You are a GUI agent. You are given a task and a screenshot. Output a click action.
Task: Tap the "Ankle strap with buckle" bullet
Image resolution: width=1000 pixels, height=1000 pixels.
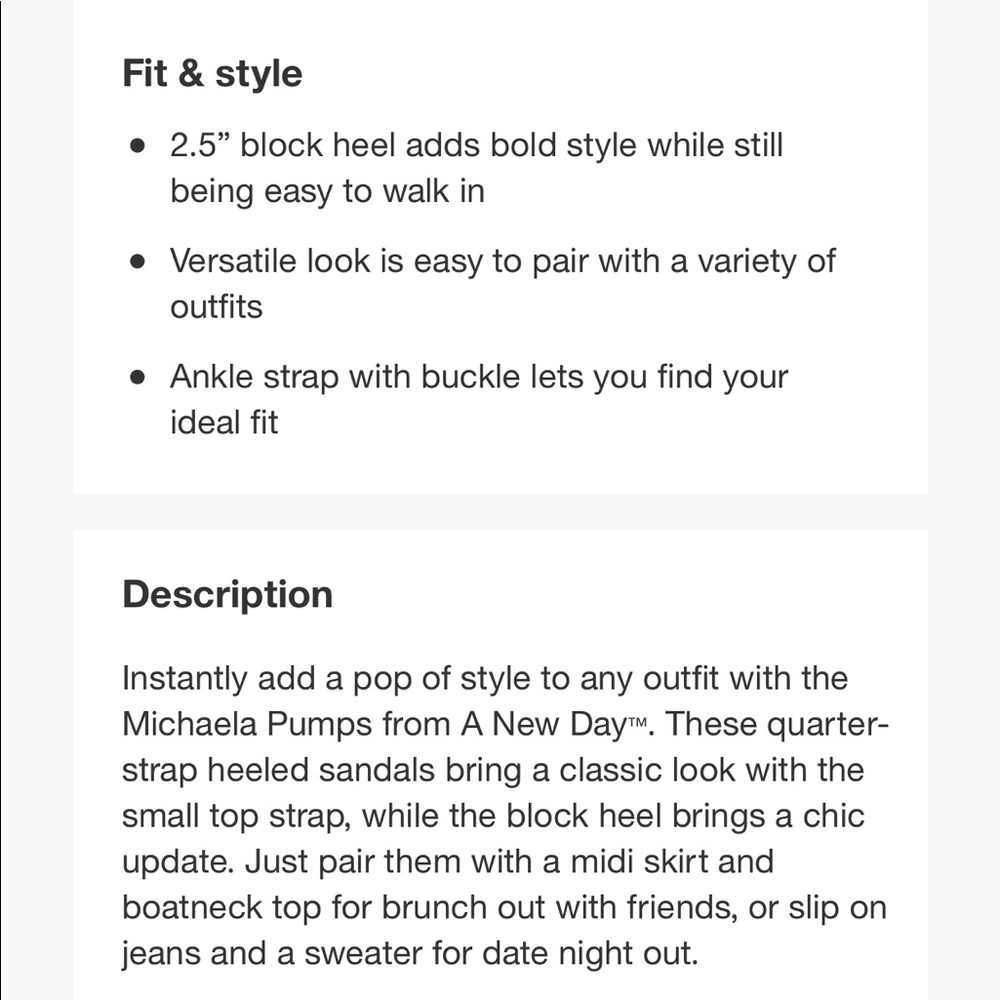pyautogui.click(x=478, y=378)
